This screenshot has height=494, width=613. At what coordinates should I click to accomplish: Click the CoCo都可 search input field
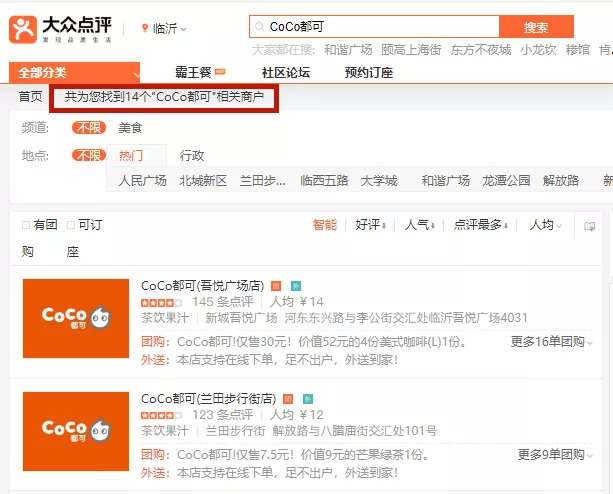coord(380,27)
